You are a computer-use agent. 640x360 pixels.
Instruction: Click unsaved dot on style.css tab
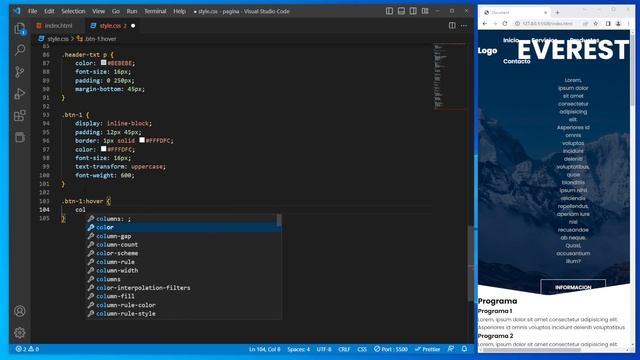[133, 26]
